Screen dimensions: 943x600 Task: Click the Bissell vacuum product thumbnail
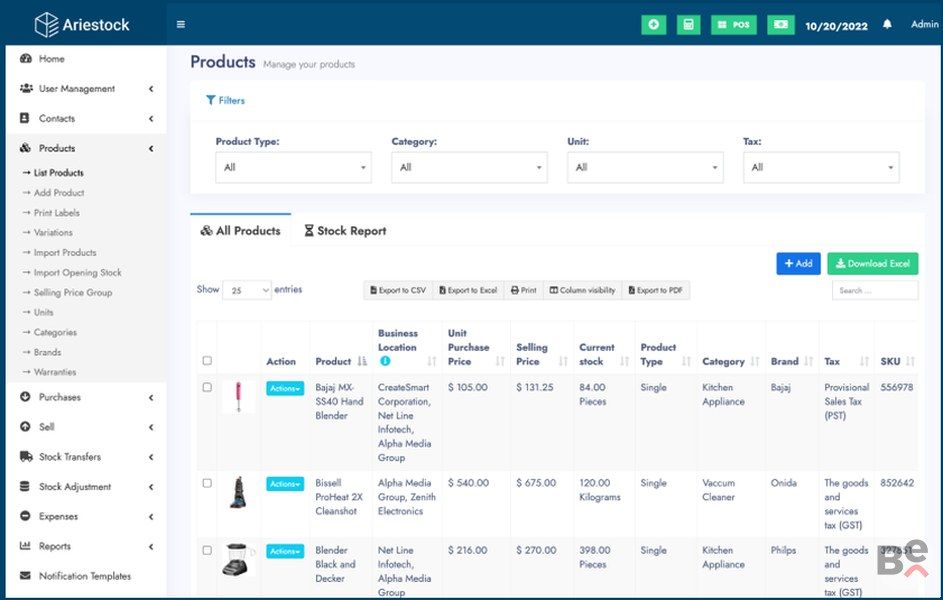click(238, 494)
